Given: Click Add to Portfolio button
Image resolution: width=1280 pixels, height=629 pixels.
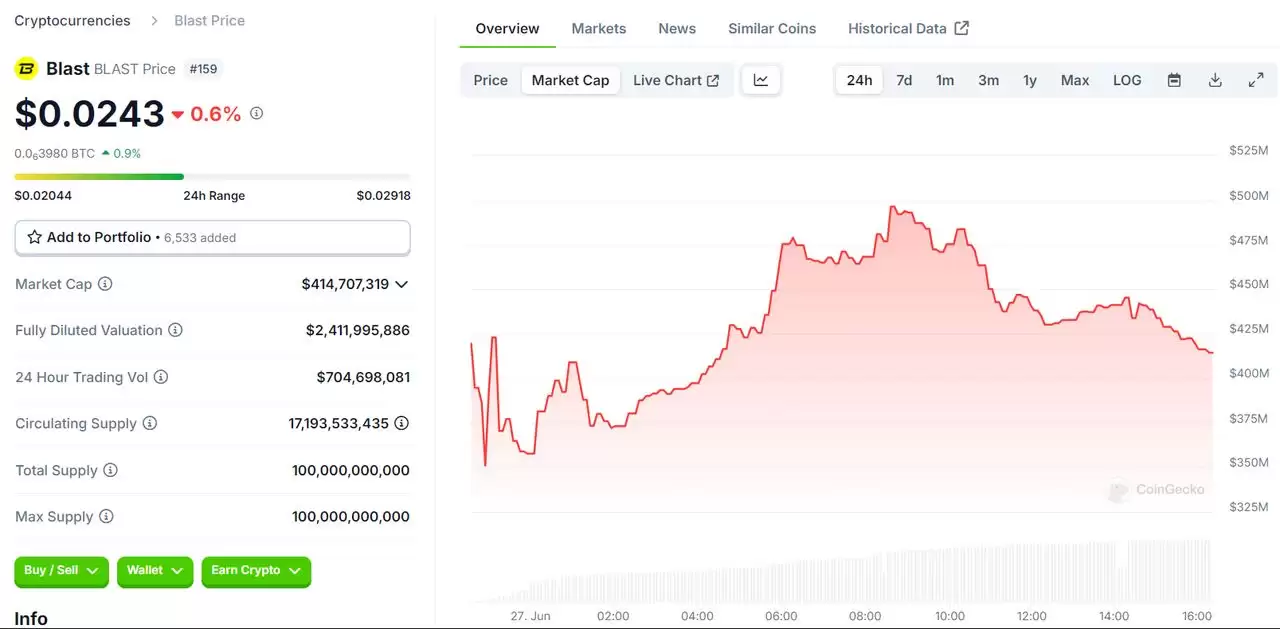Looking at the screenshot, I should click(212, 237).
